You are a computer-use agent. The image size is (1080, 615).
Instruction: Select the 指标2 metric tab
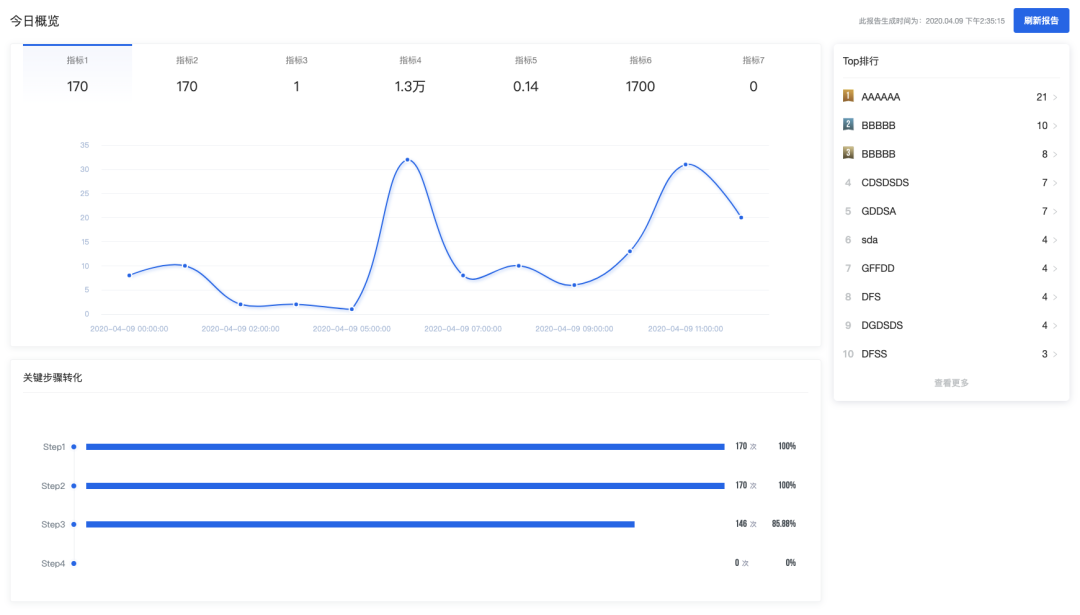click(x=187, y=74)
